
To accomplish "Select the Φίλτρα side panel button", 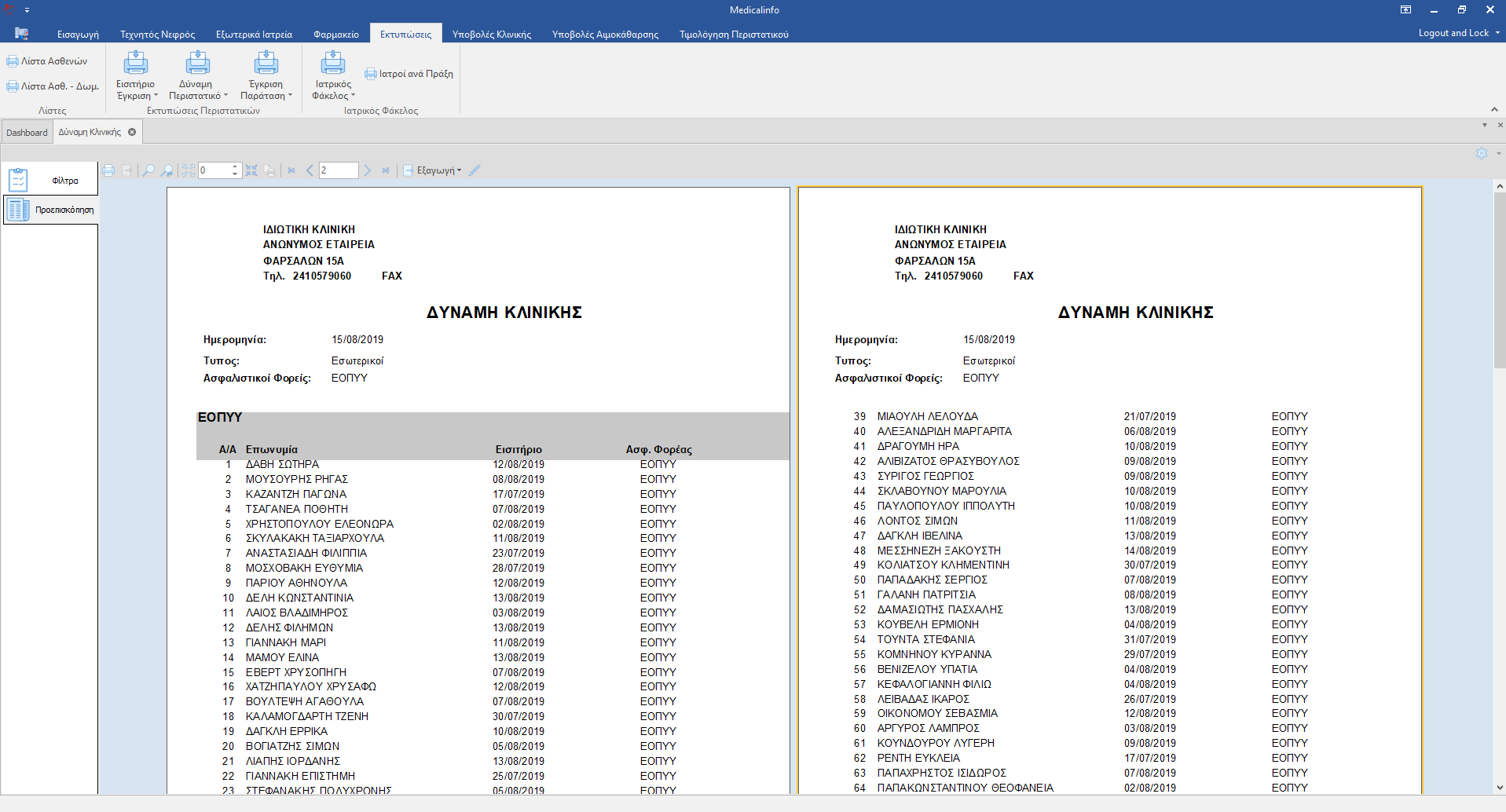I will pos(50,181).
